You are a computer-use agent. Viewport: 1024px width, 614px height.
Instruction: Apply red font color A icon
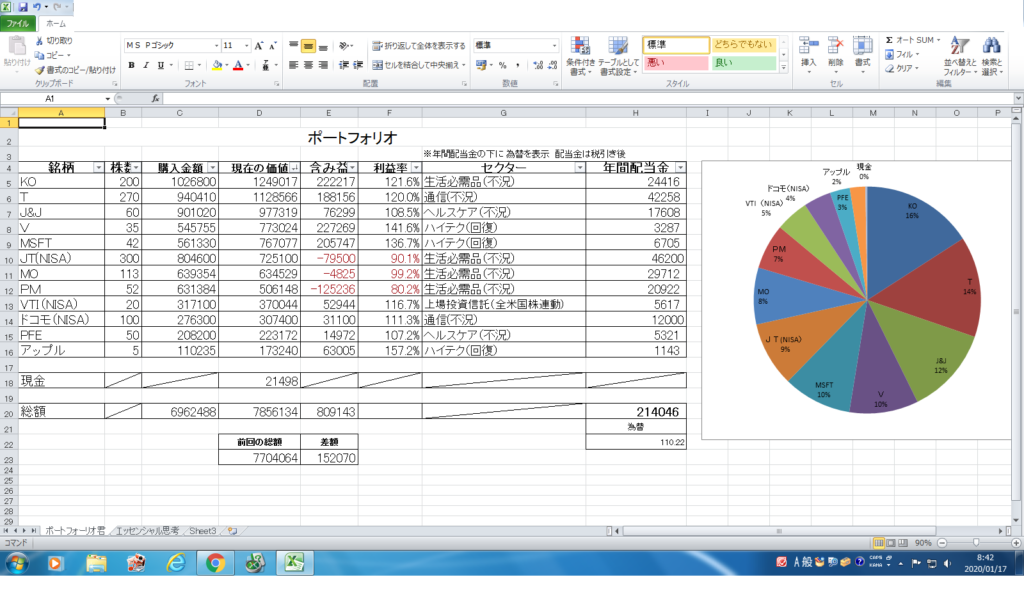pyautogui.click(x=238, y=65)
